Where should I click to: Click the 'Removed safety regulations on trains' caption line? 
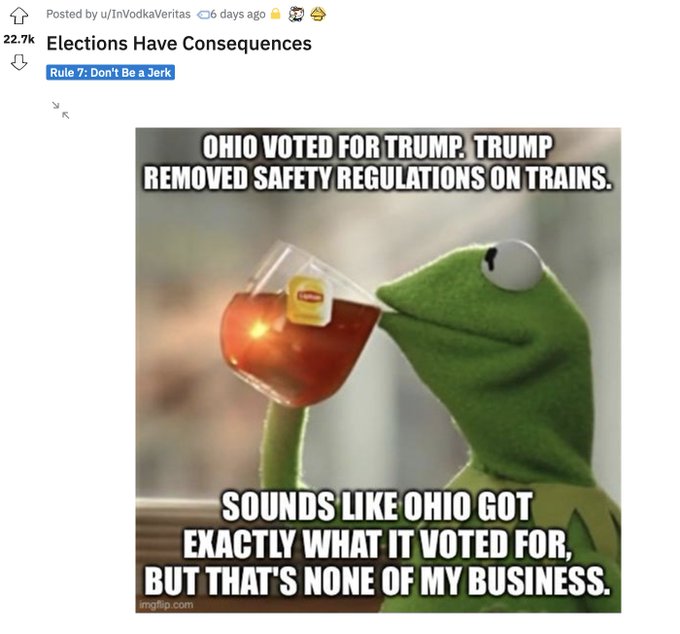point(377,178)
